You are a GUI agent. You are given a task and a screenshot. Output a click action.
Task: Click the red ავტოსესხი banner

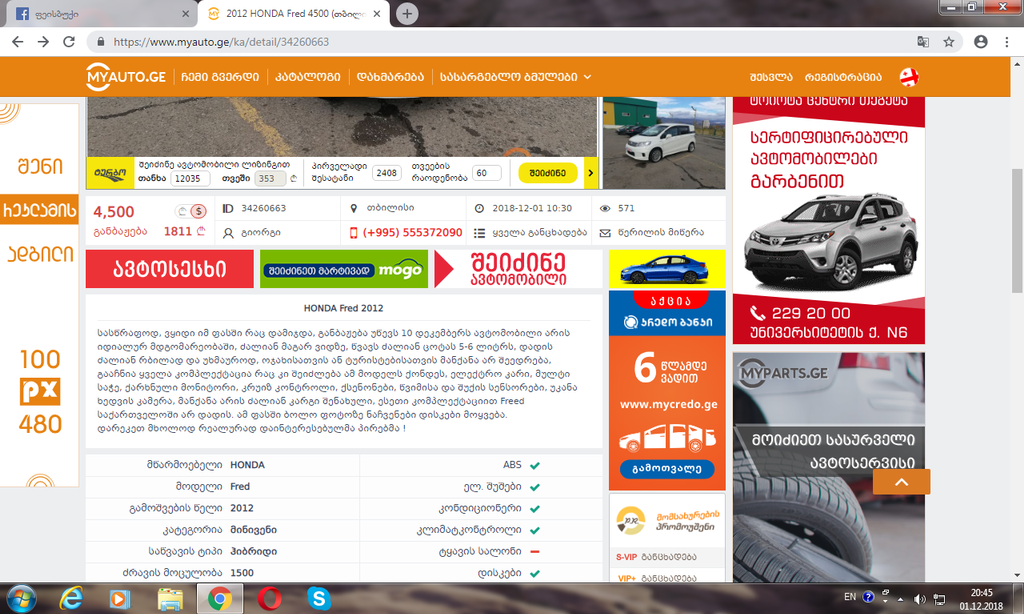click(170, 268)
